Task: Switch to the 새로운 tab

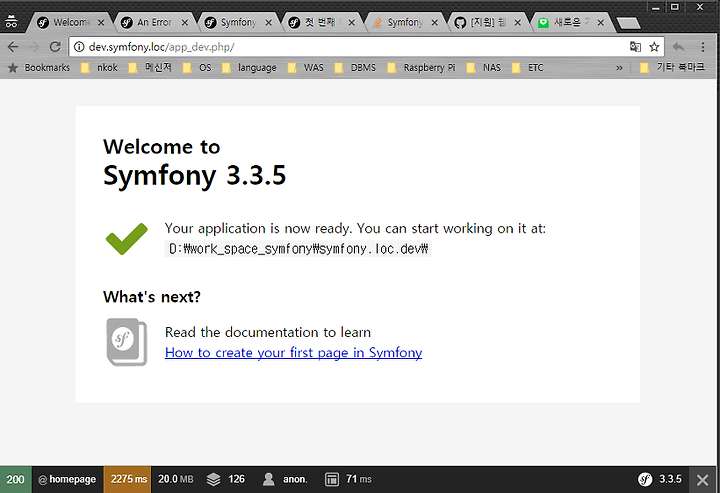Action: [571, 22]
